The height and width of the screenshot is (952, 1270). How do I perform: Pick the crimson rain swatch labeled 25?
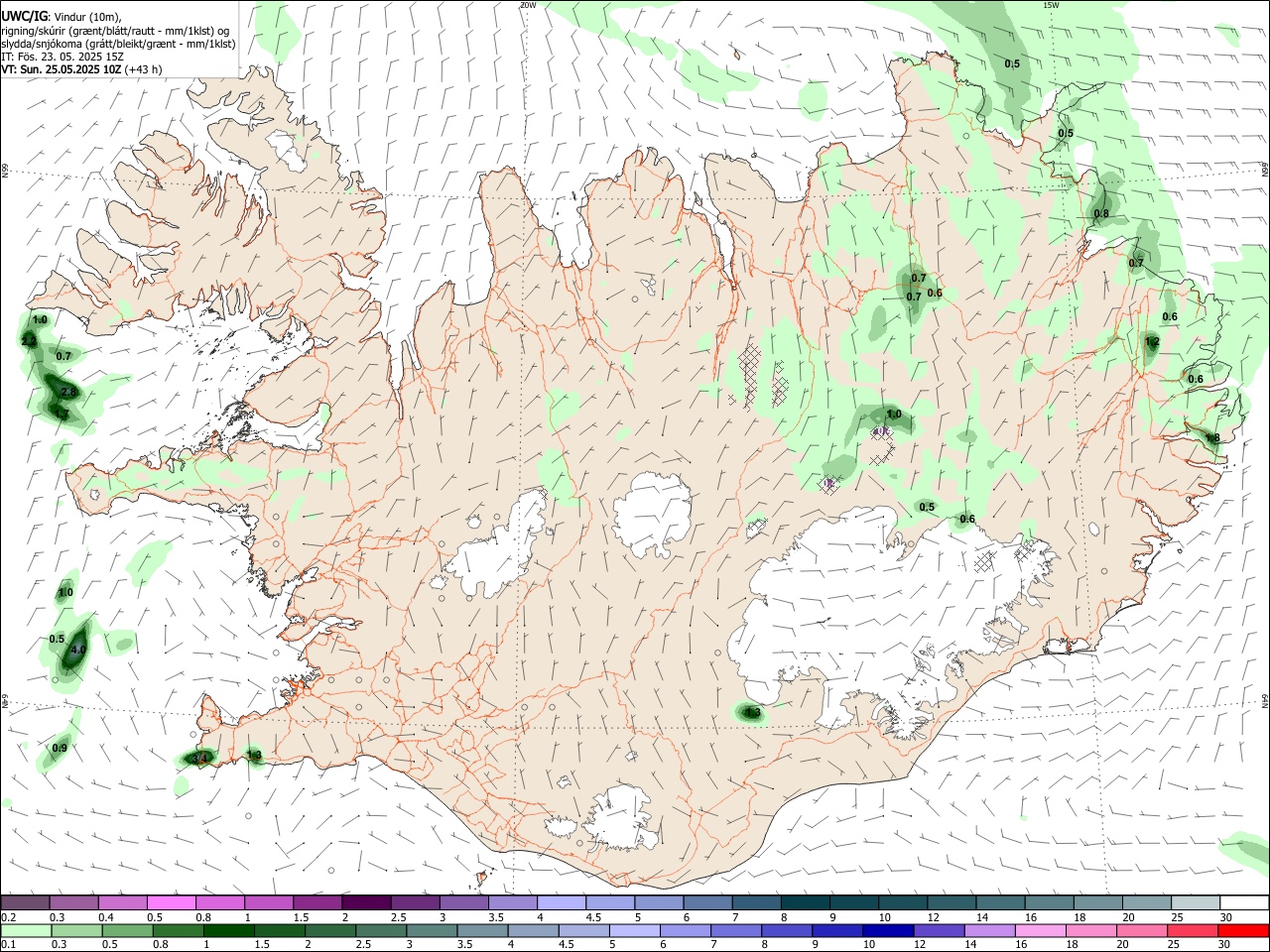(x=1193, y=930)
